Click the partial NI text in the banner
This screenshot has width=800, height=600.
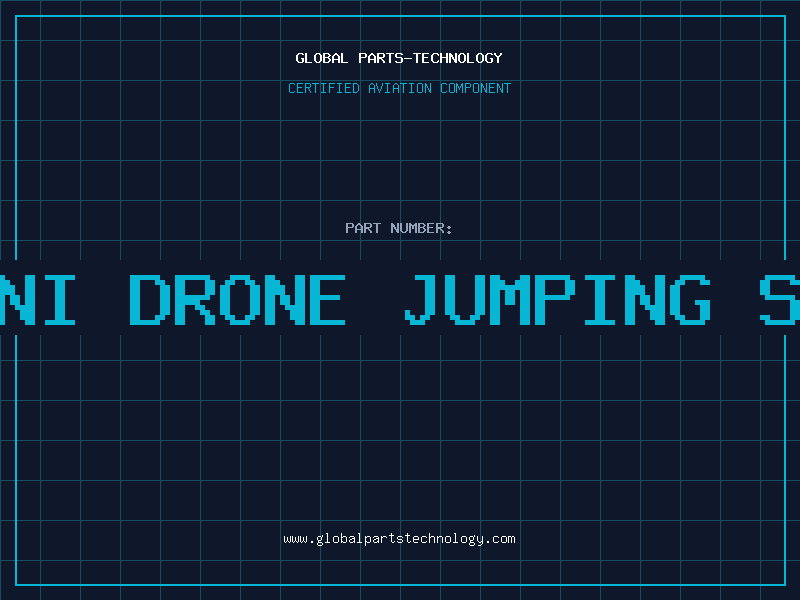click(x=38, y=300)
